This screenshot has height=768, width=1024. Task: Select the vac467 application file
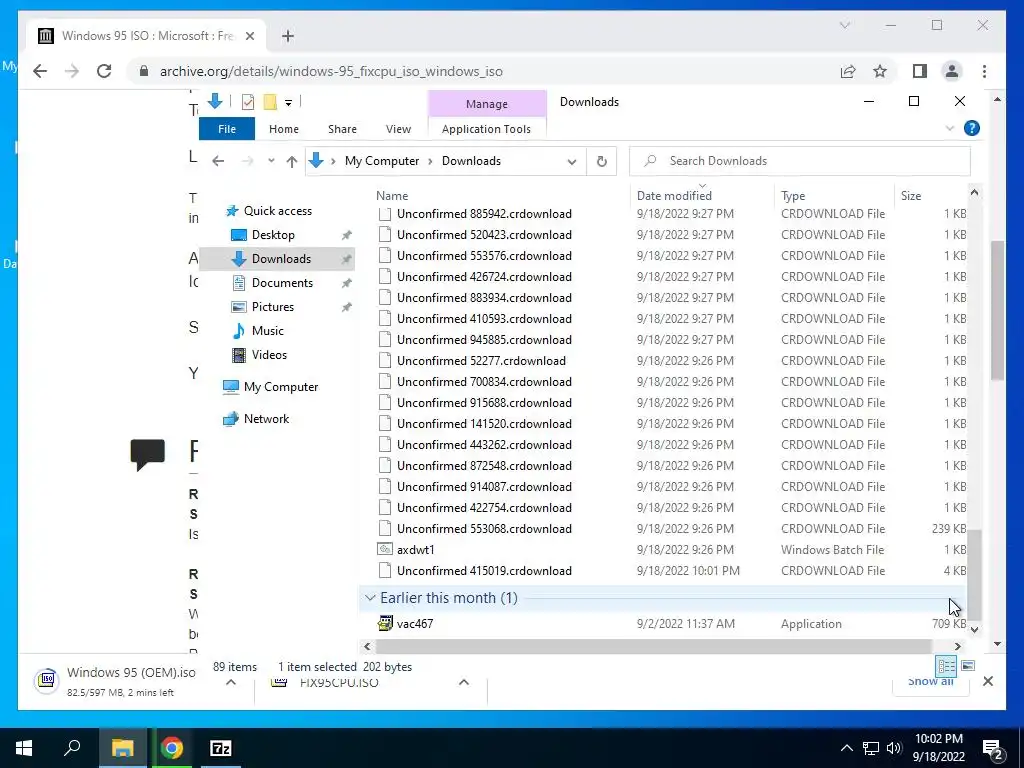pyautogui.click(x=415, y=624)
